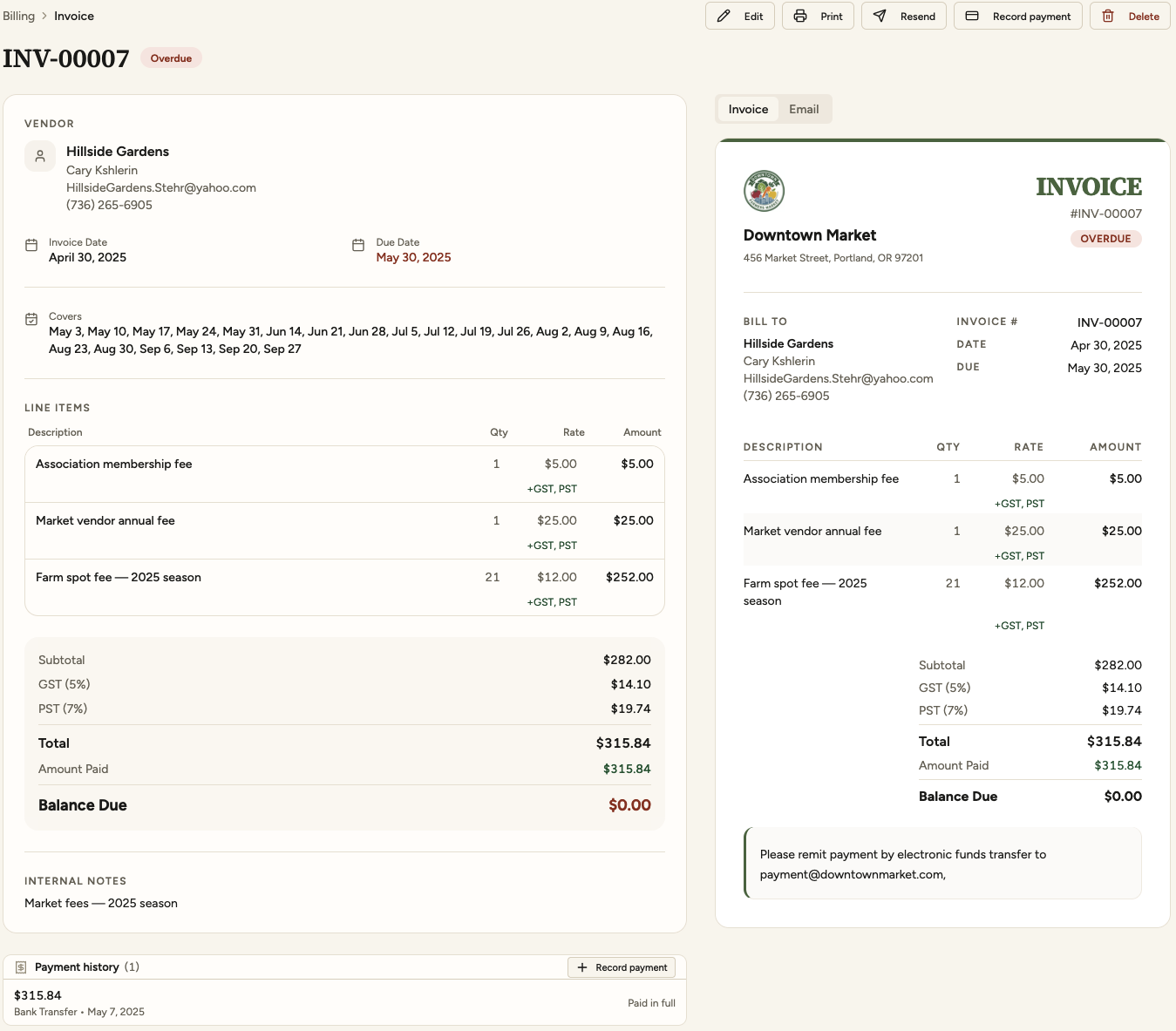Image resolution: width=1176 pixels, height=1031 pixels.
Task: Click the Downtown Market logo
Action: pos(764,191)
